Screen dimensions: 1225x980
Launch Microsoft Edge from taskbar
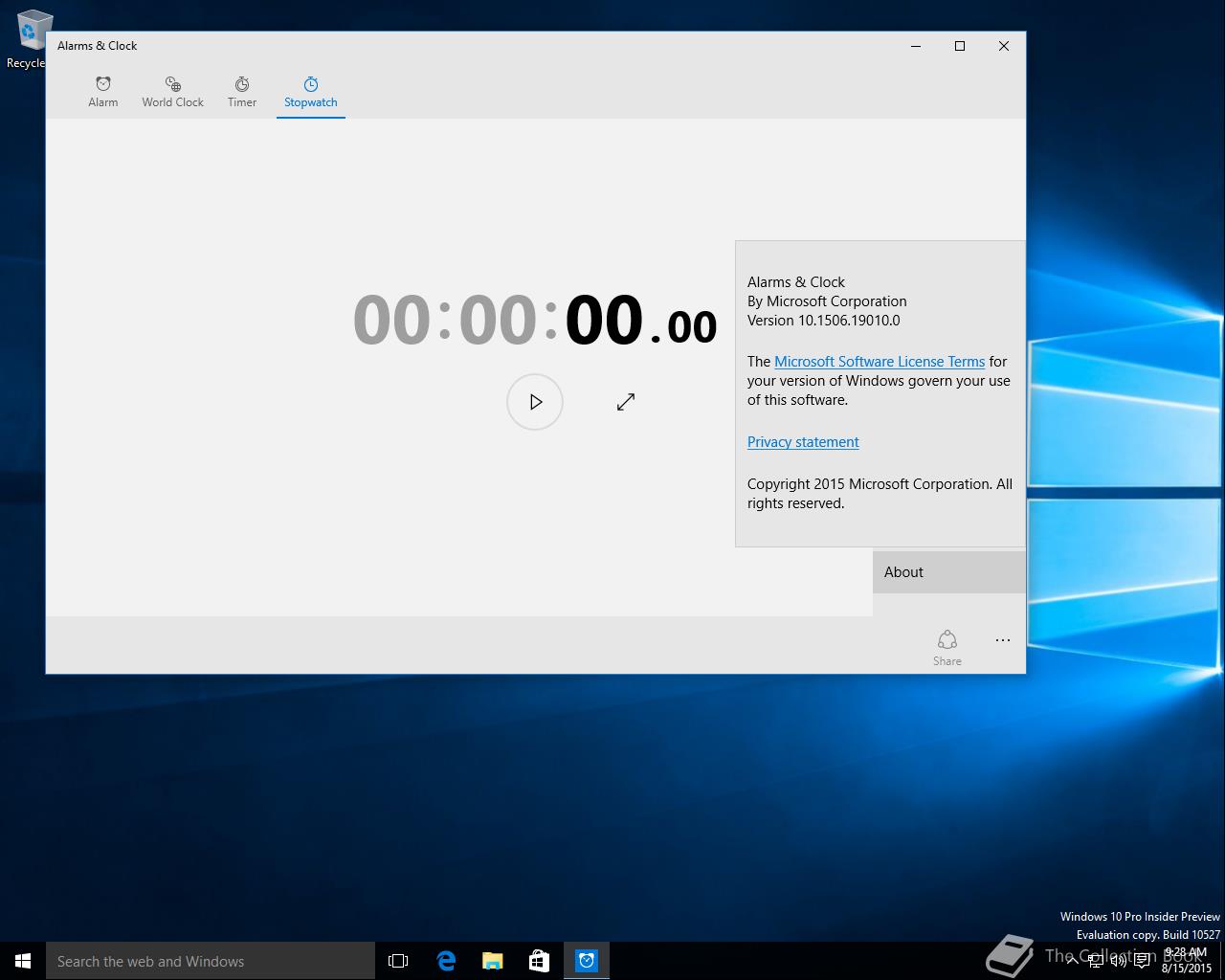(x=446, y=961)
